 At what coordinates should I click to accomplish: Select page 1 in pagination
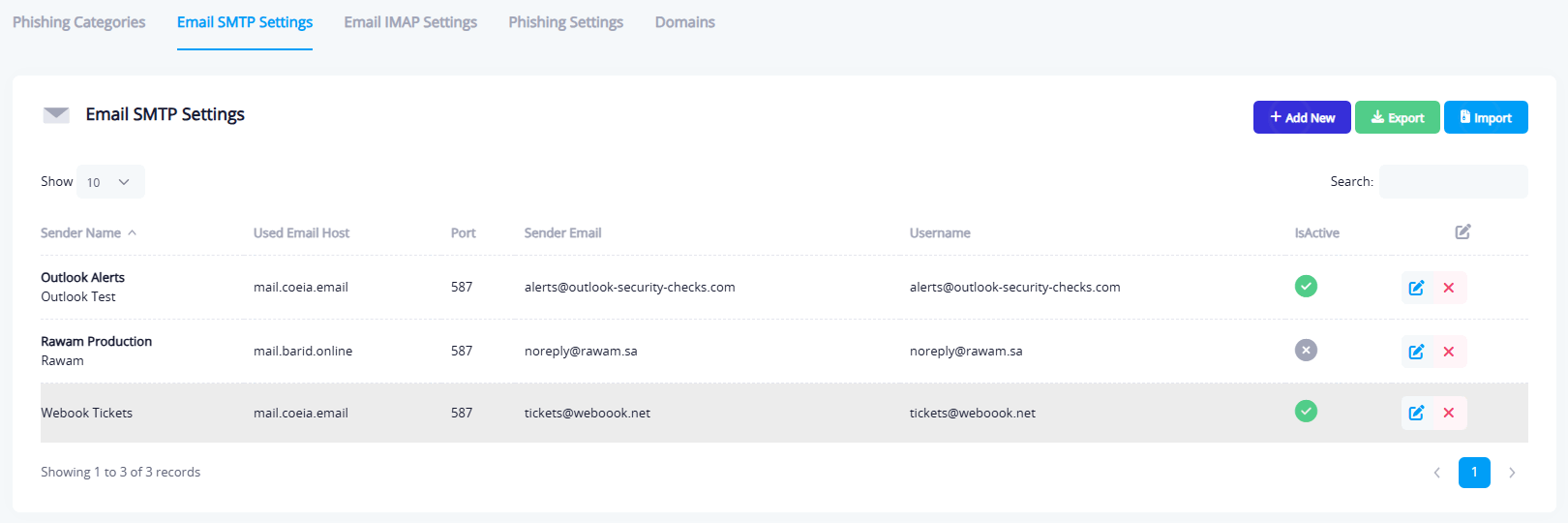[x=1474, y=473]
